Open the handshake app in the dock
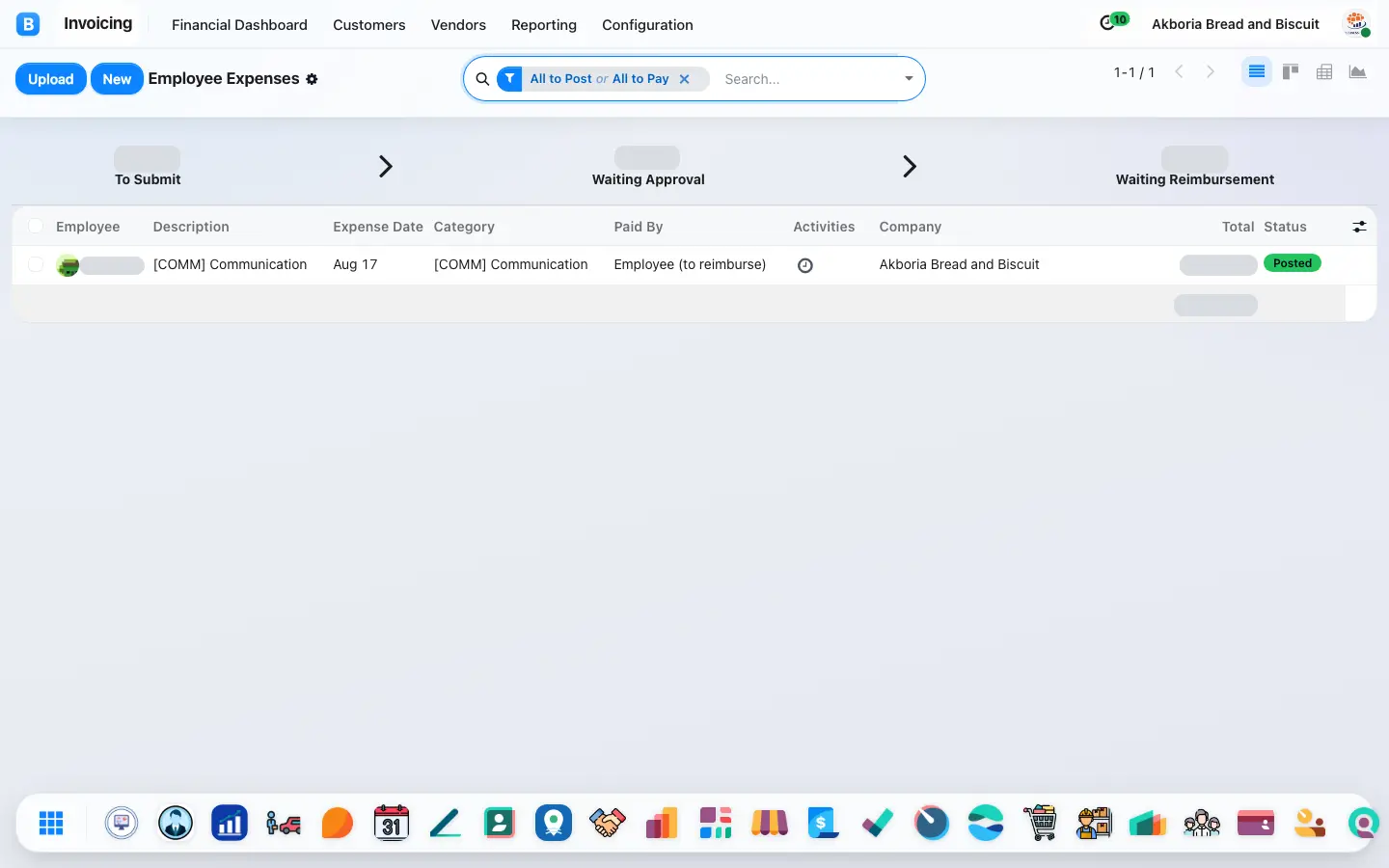 tap(608, 823)
